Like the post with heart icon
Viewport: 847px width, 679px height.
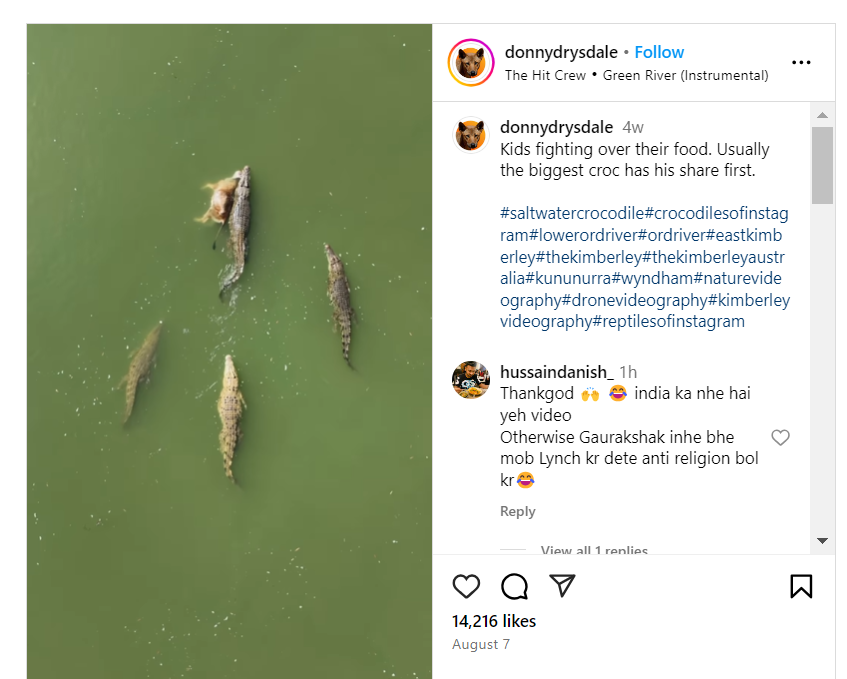[x=466, y=586]
